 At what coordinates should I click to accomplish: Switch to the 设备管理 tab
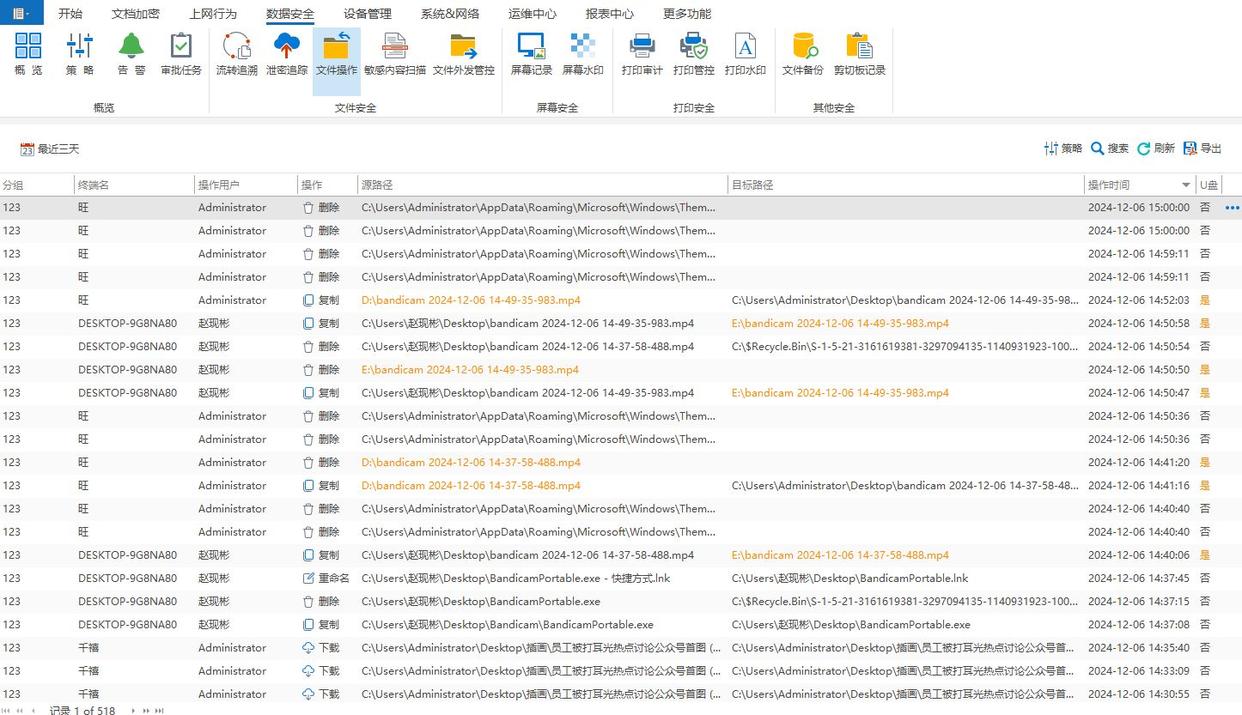coord(367,14)
